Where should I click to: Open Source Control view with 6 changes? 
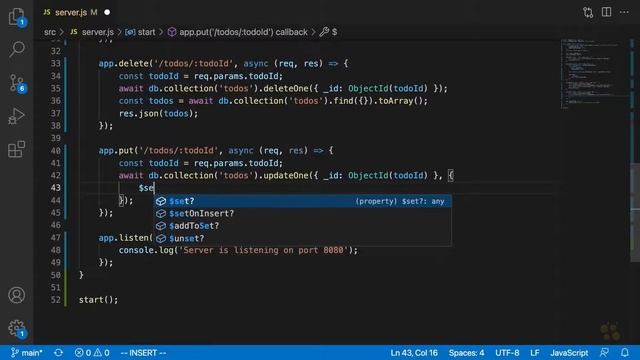(x=17, y=83)
